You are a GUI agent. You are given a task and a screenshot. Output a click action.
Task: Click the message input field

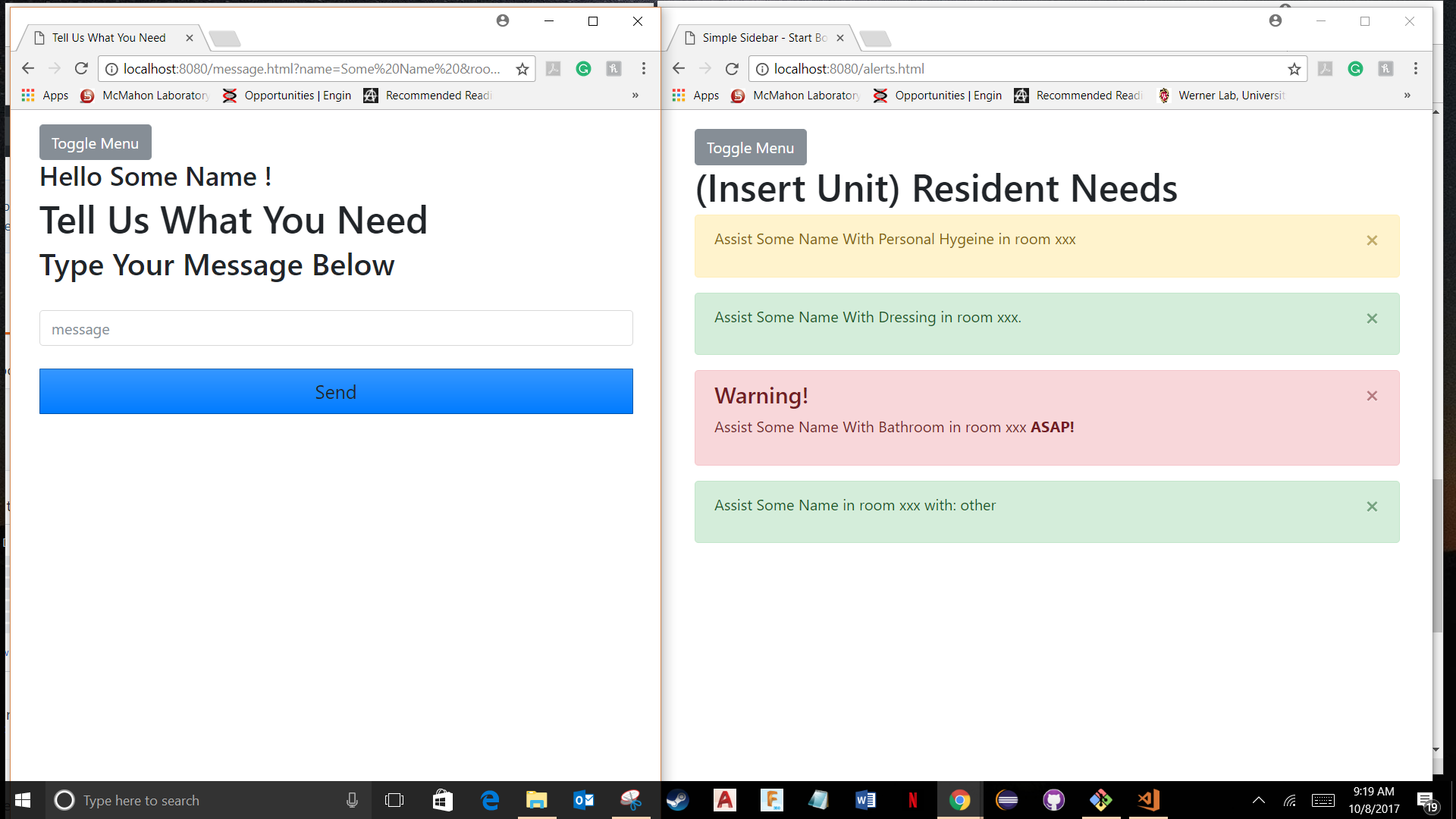(x=336, y=328)
